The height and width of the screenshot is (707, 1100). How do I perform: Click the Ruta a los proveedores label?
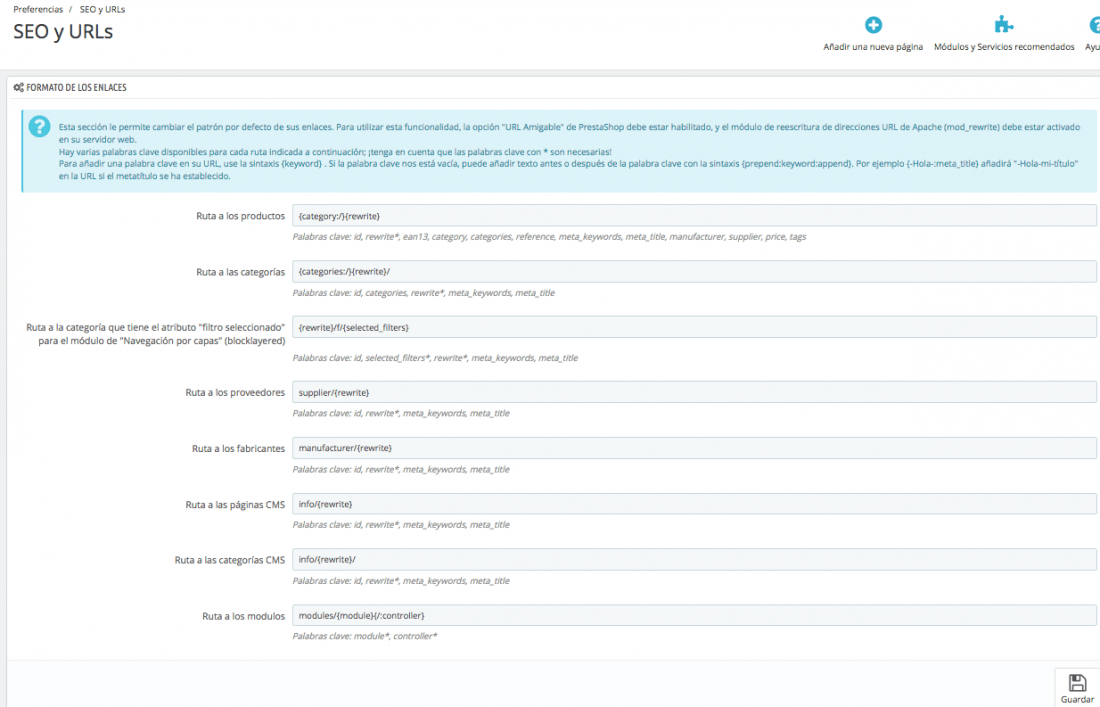tap(235, 393)
